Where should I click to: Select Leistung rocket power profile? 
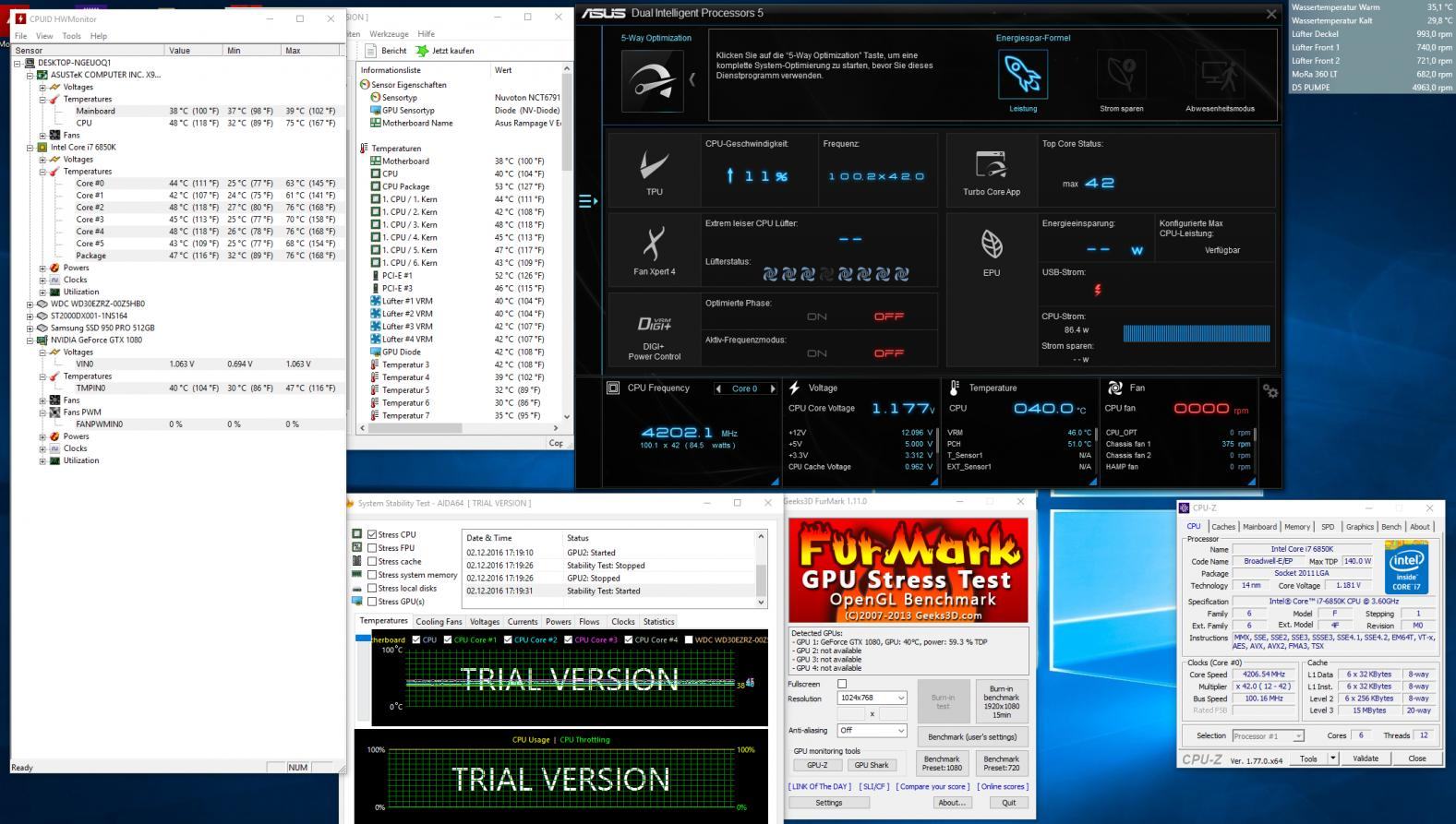[x=1023, y=74]
